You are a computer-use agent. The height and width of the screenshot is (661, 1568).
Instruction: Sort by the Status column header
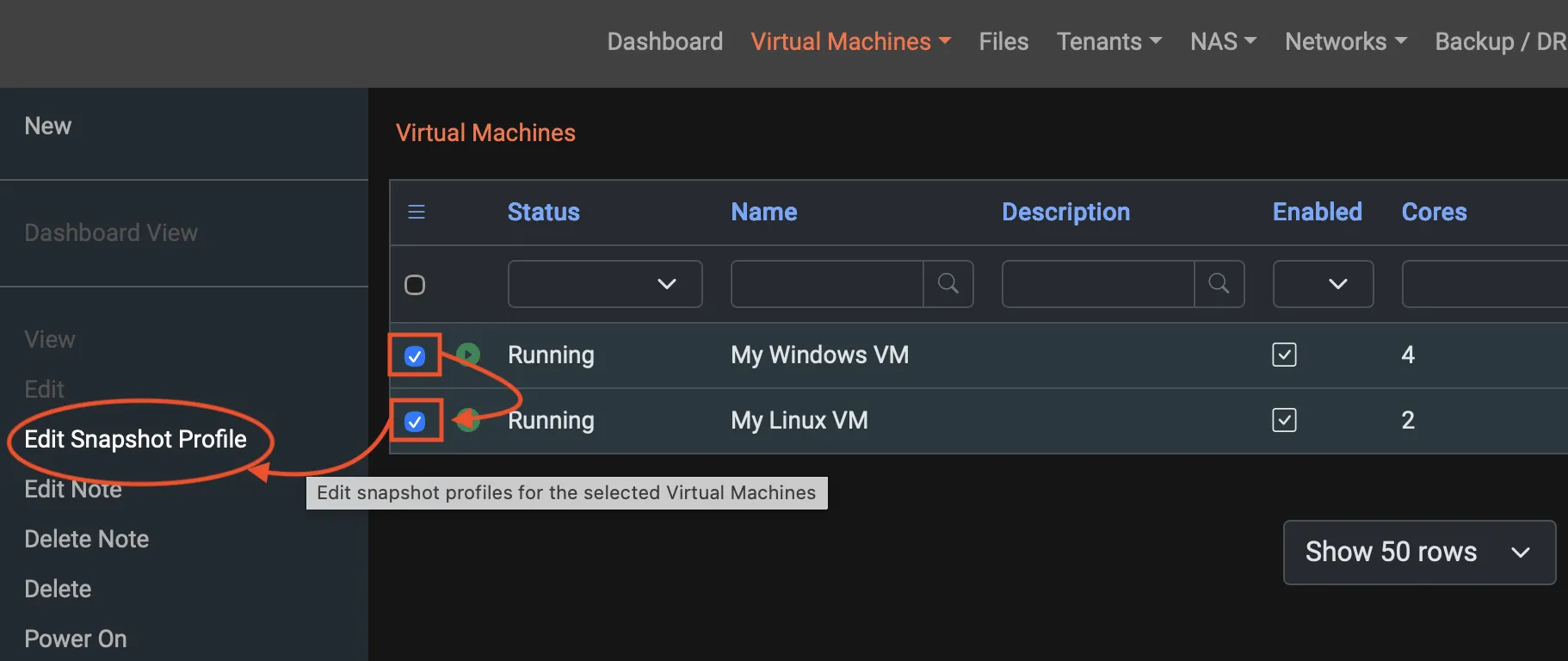click(544, 212)
